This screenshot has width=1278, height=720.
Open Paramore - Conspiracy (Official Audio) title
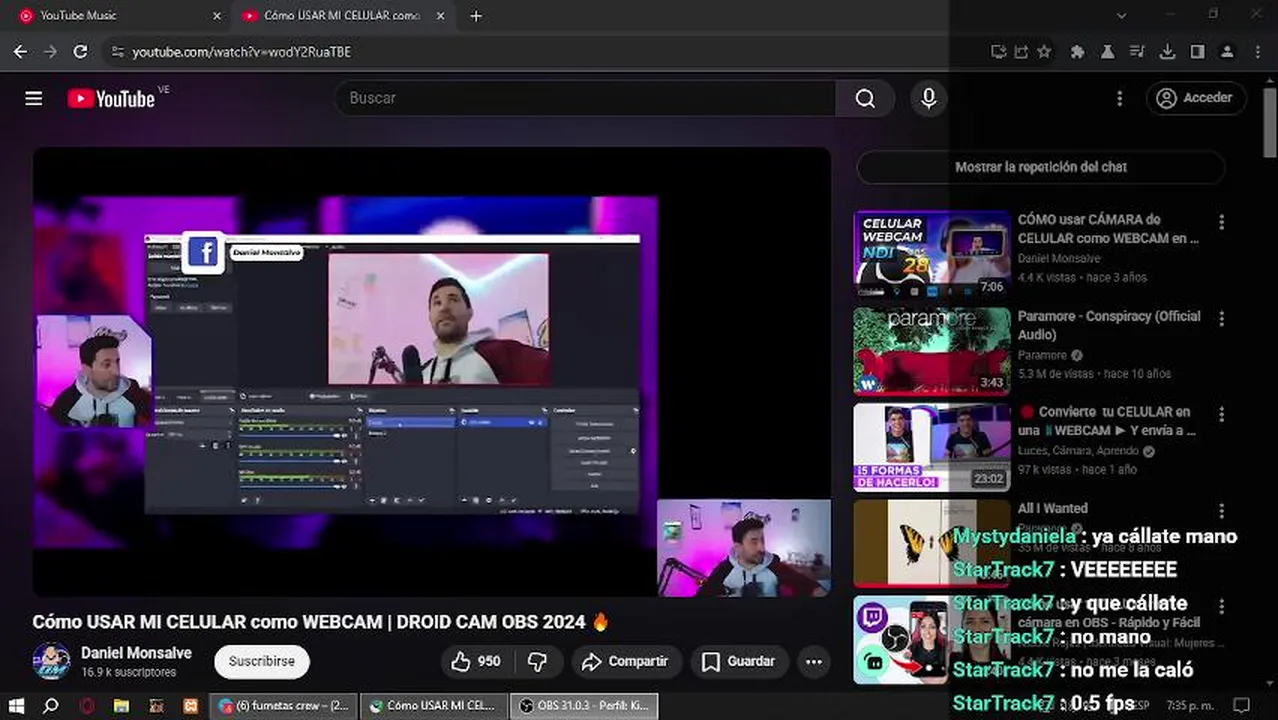click(x=1109, y=325)
